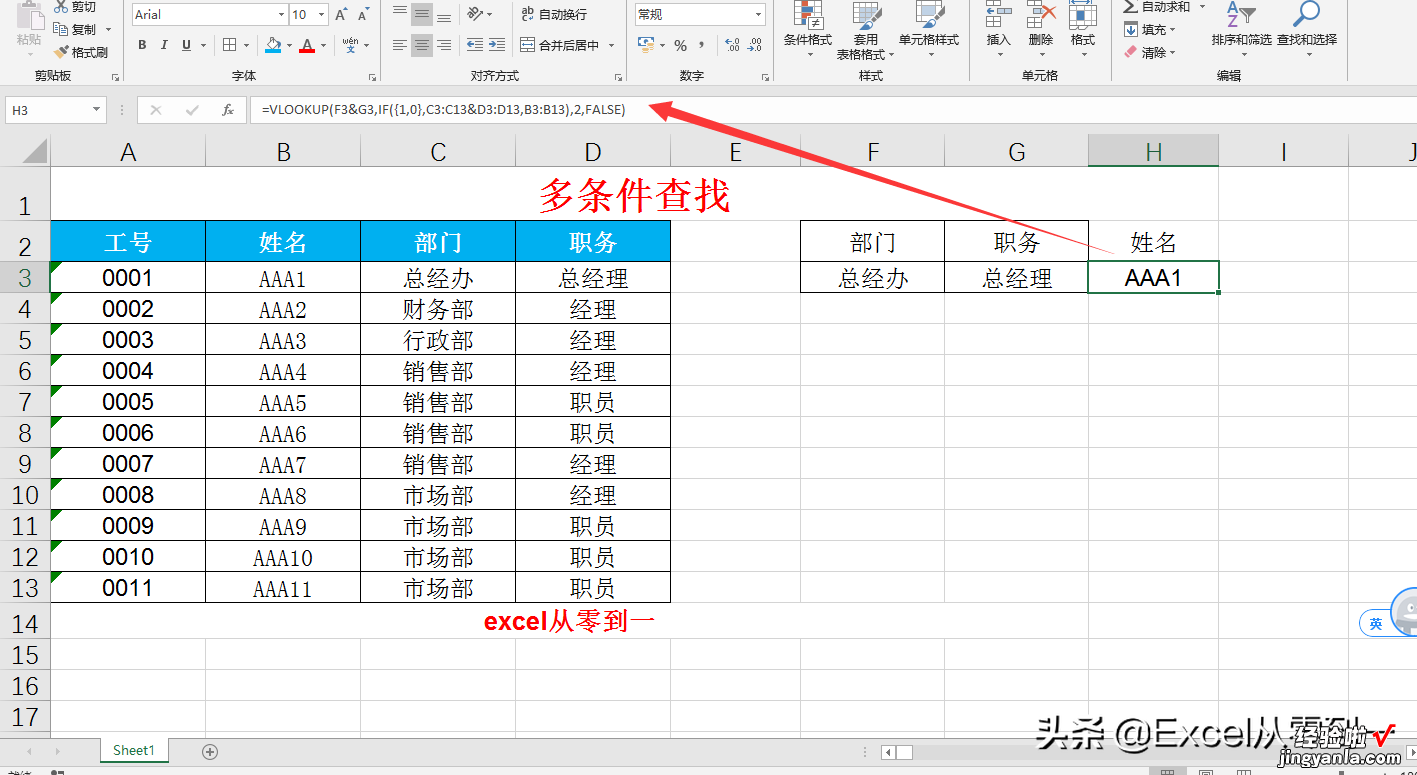
Task: Apply the fill color paint bucket
Action: (274, 45)
